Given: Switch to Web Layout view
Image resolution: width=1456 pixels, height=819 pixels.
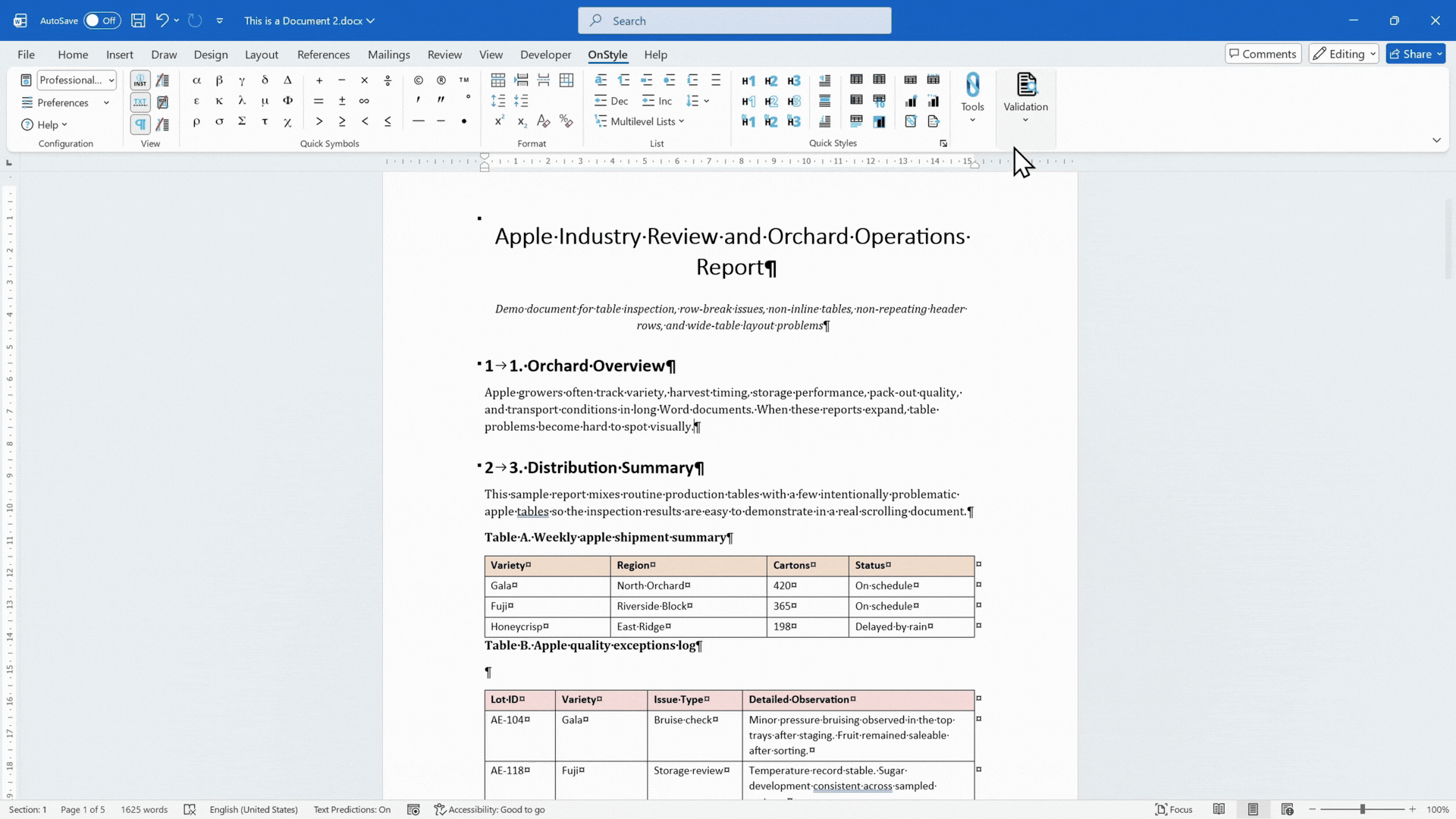Looking at the screenshot, I should point(1287,809).
